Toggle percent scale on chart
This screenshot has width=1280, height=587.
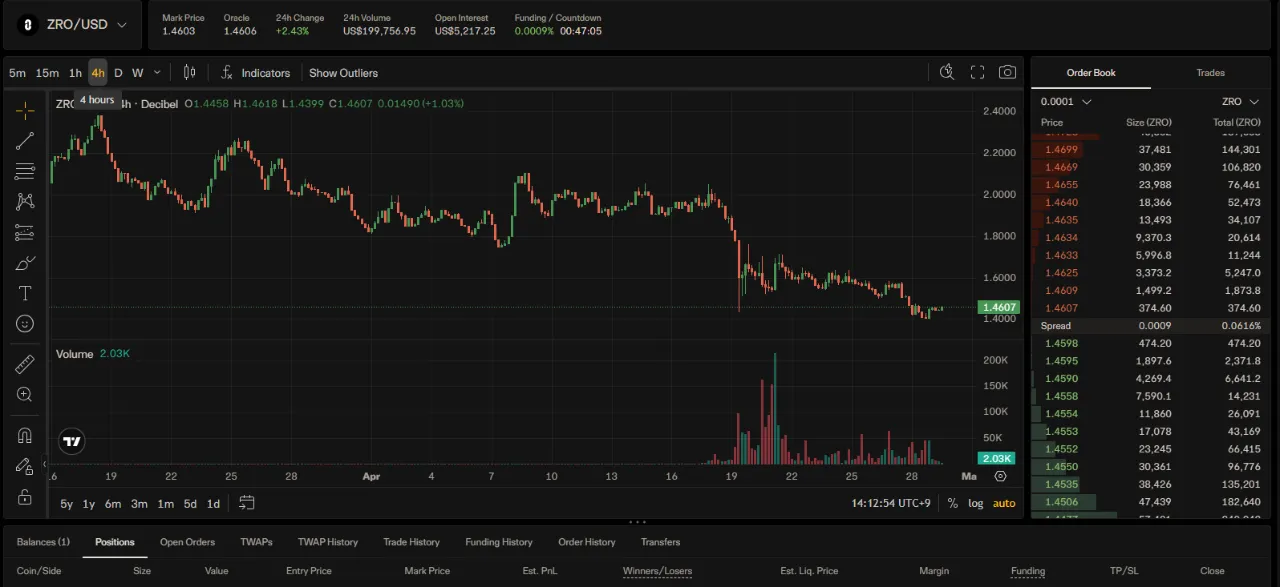point(952,504)
